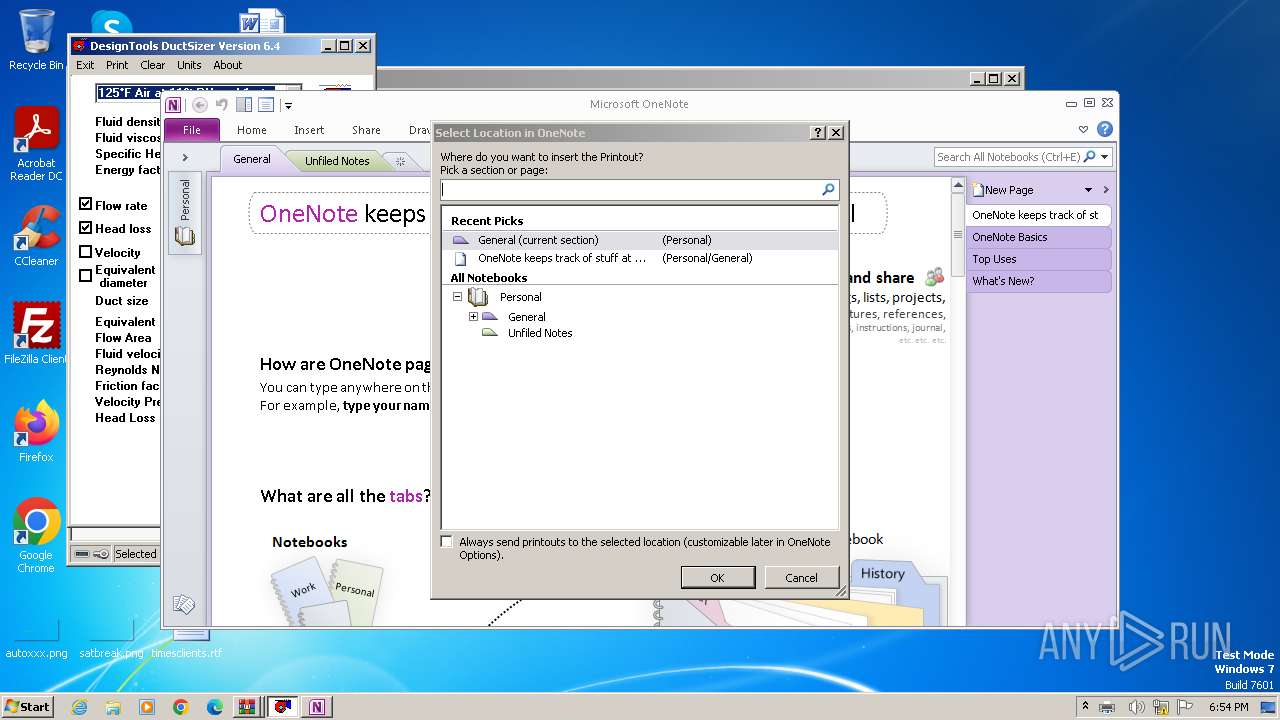Open the About menu in DuctSizer

[x=228, y=65]
